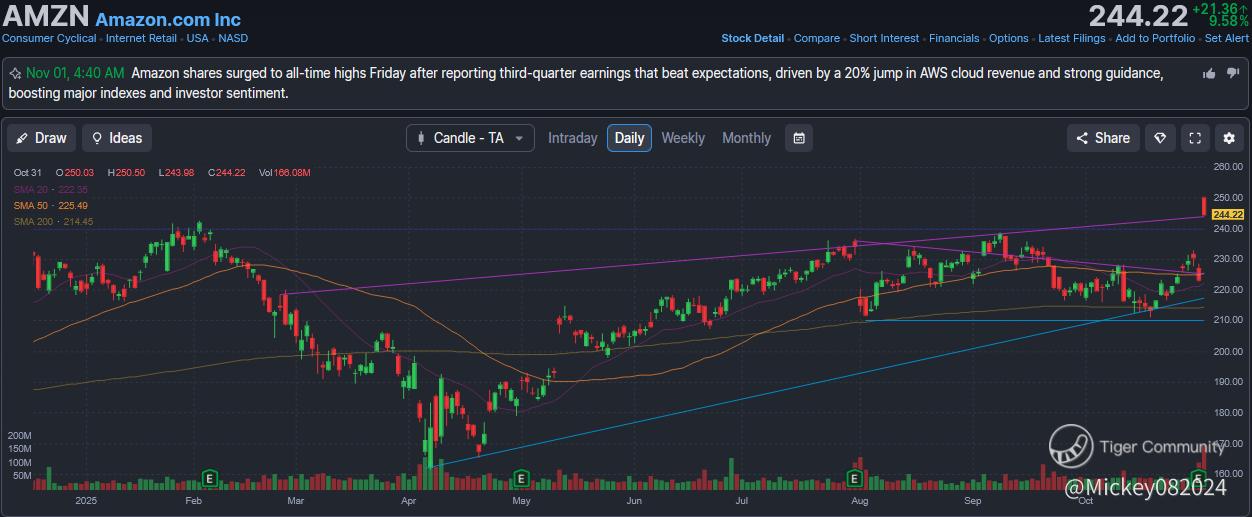
Task: Open the Financials link
Action: (954, 38)
